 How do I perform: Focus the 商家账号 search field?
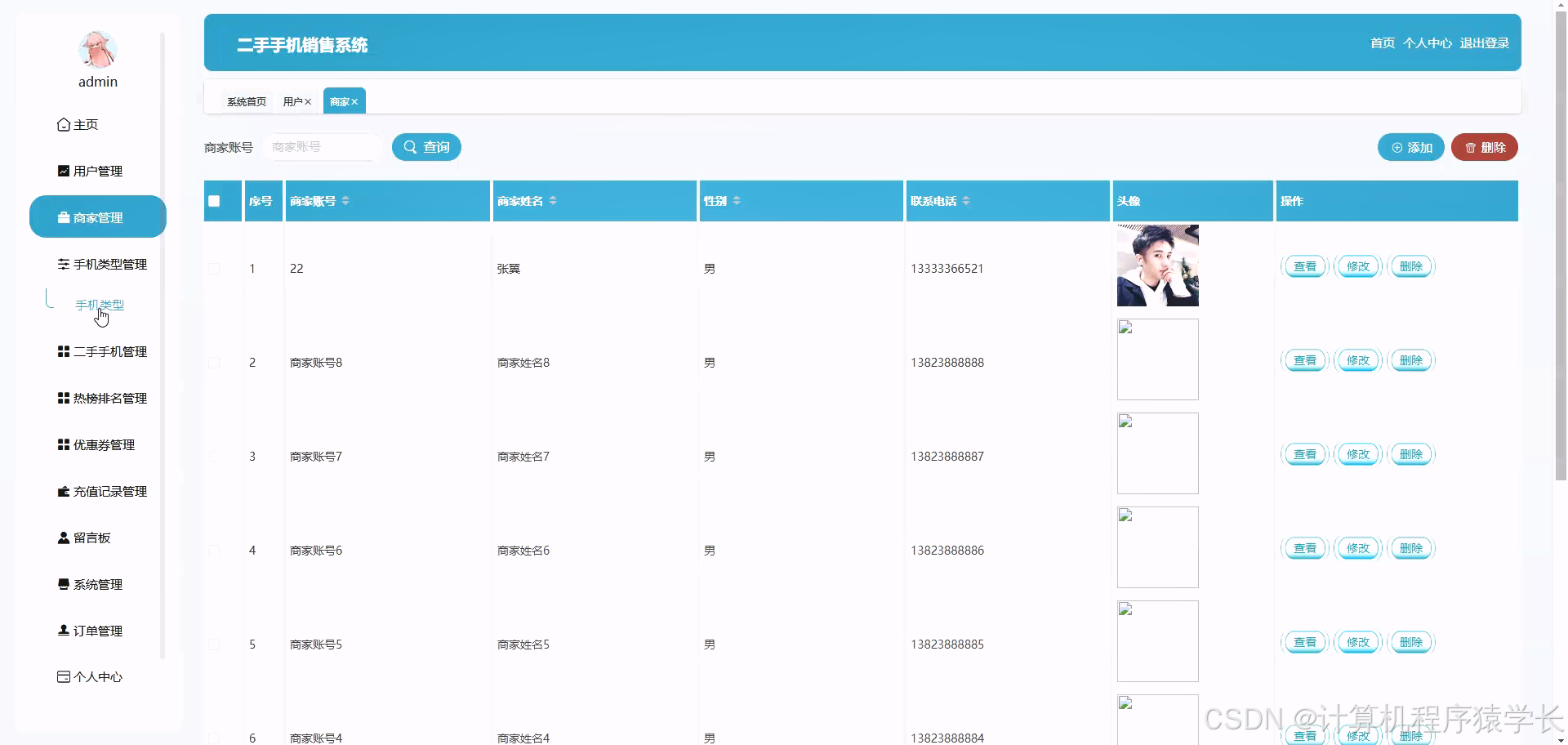322,147
